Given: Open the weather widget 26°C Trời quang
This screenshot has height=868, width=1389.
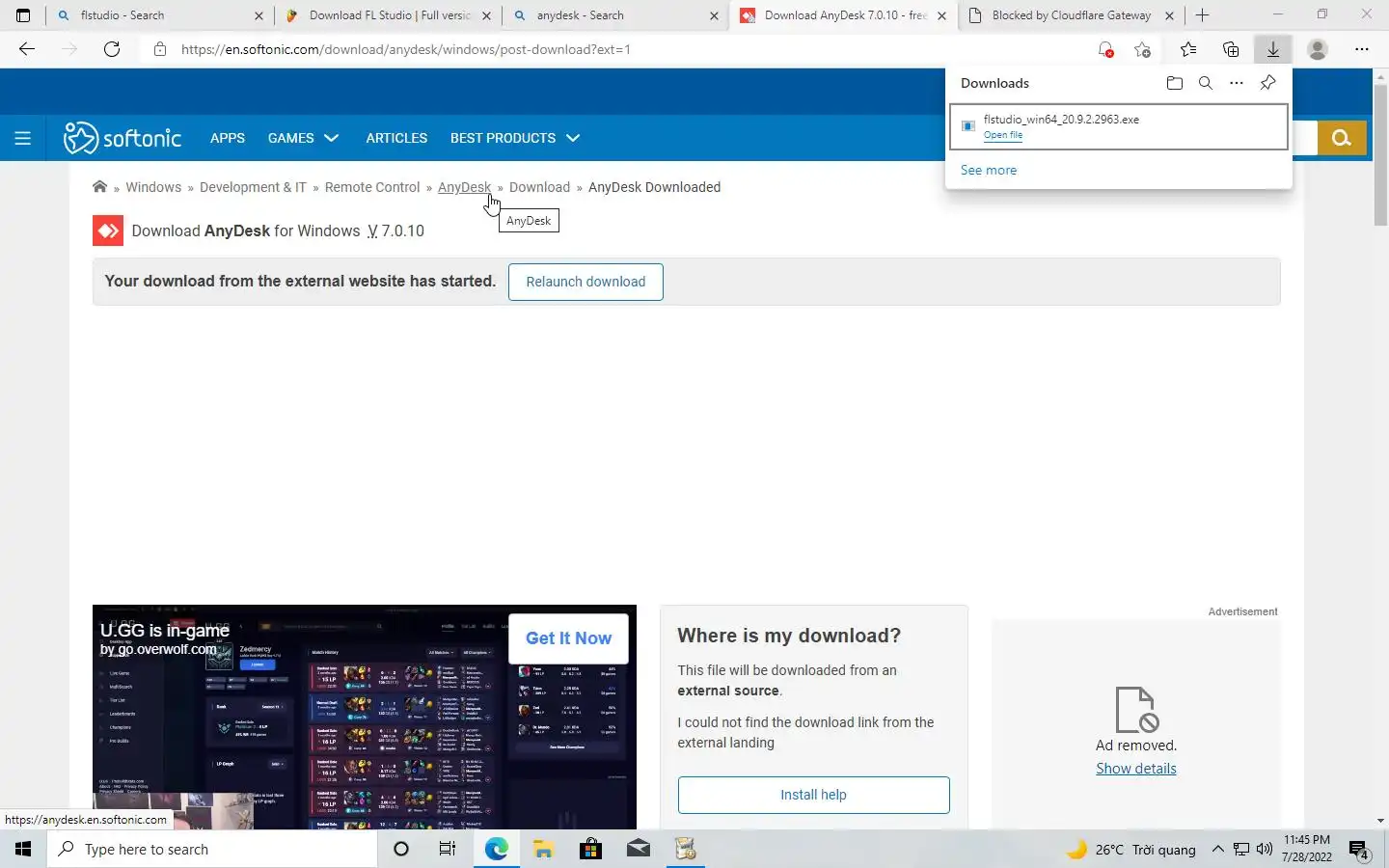Looking at the screenshot, I should click(x=1131, y=850).
